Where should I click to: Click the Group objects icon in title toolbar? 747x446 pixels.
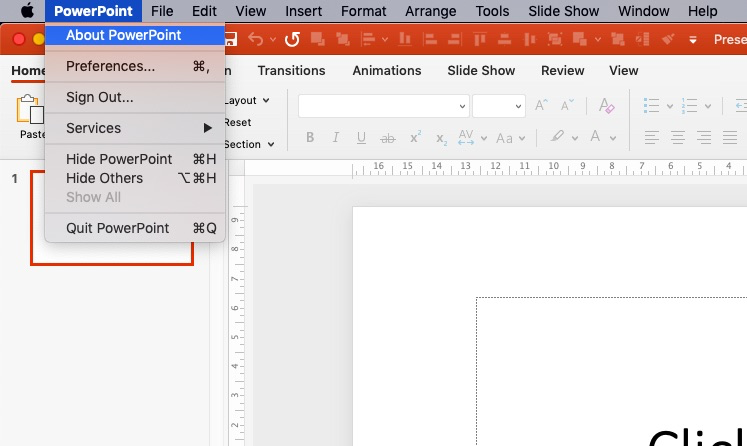(x=555, y=39)
